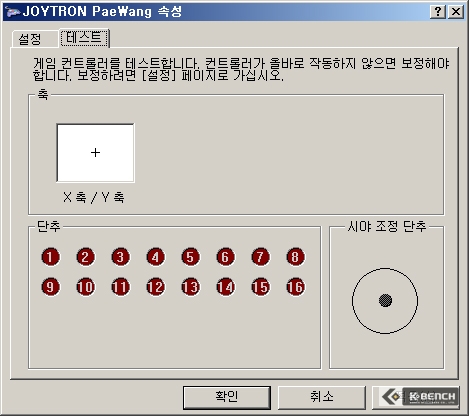Click button indicator number 10
The width and height of the screenshot is (469, 416).
tap(86, 287)
